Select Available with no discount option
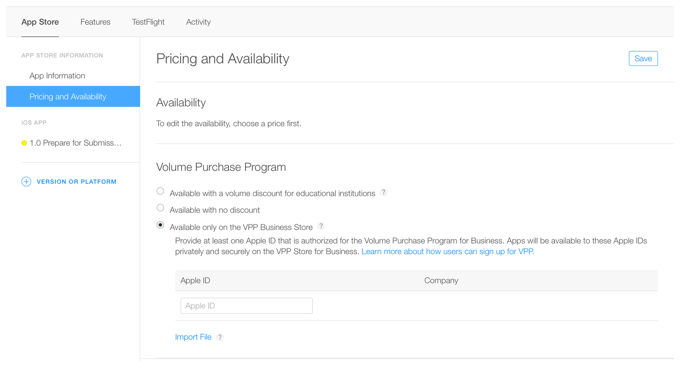This screenshot has height=368, width=680. tap(160, 208)
